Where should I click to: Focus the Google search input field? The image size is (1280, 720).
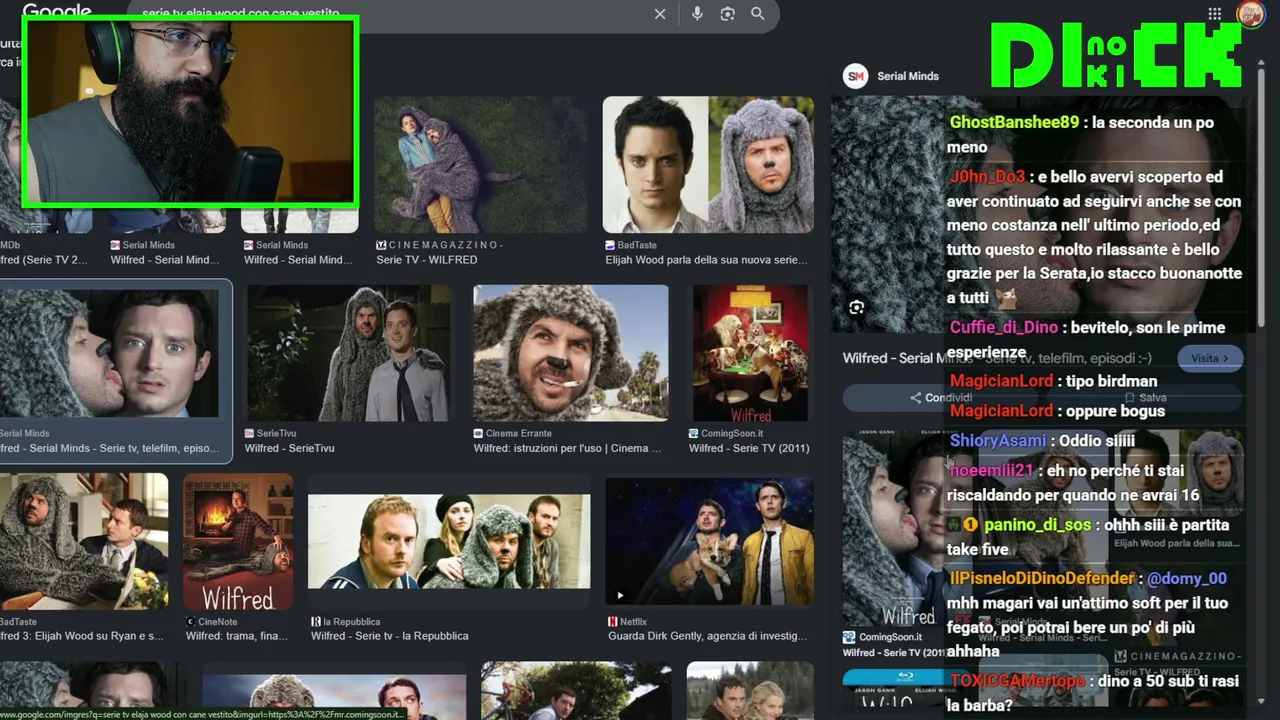(x=390, y=14)
